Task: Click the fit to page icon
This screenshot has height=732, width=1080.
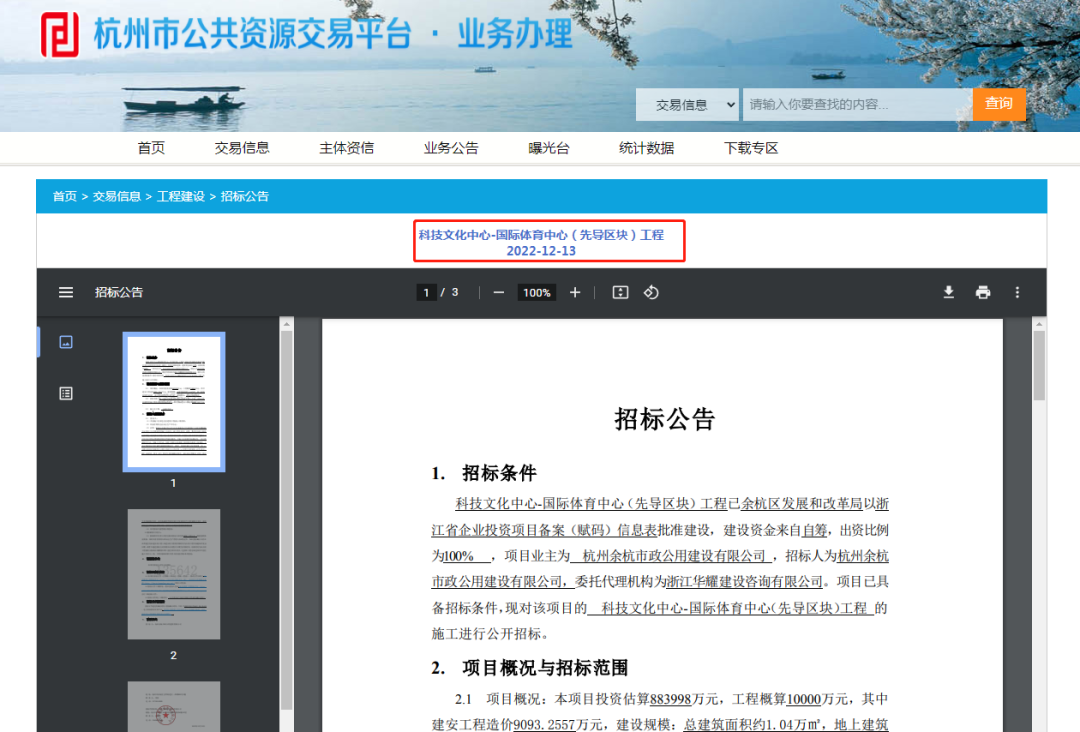Action: click(620, 293)
